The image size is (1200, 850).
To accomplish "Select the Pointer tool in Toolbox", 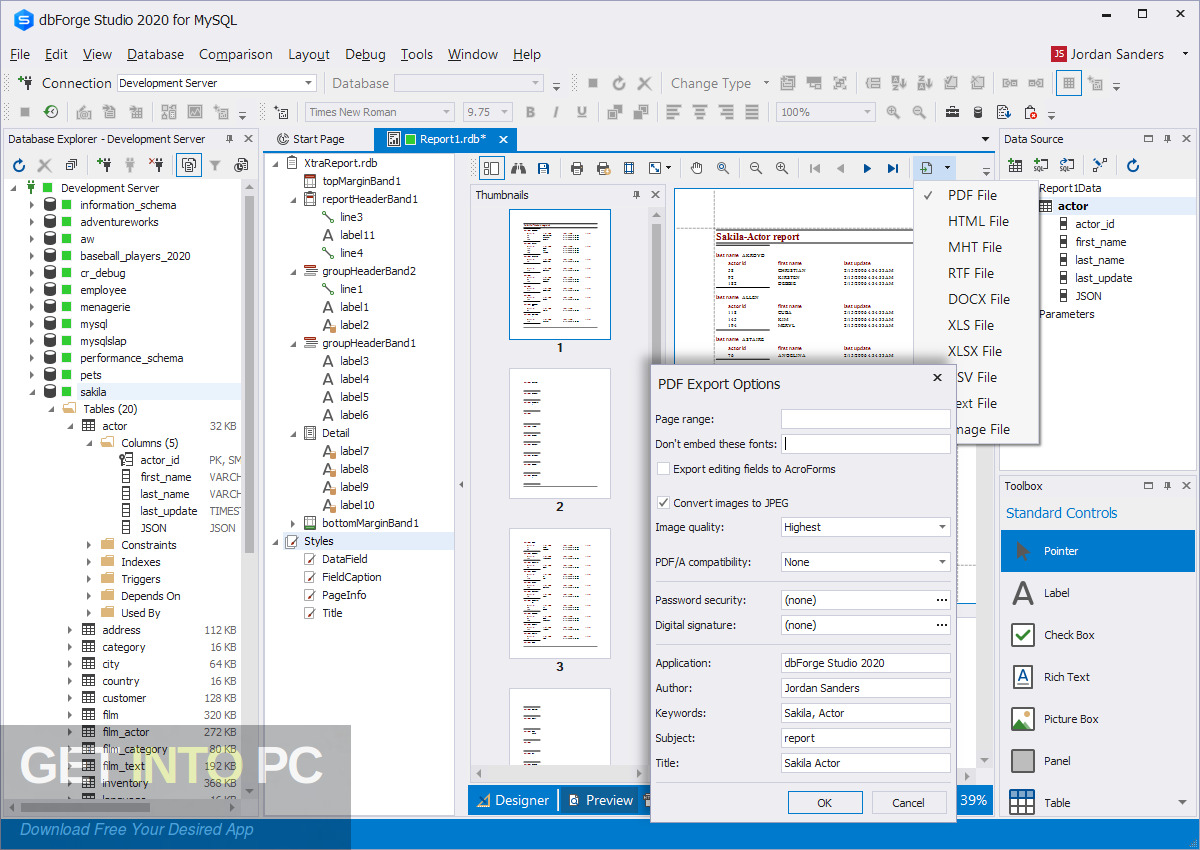I will pyautogui.click(x=1098, y=551).
